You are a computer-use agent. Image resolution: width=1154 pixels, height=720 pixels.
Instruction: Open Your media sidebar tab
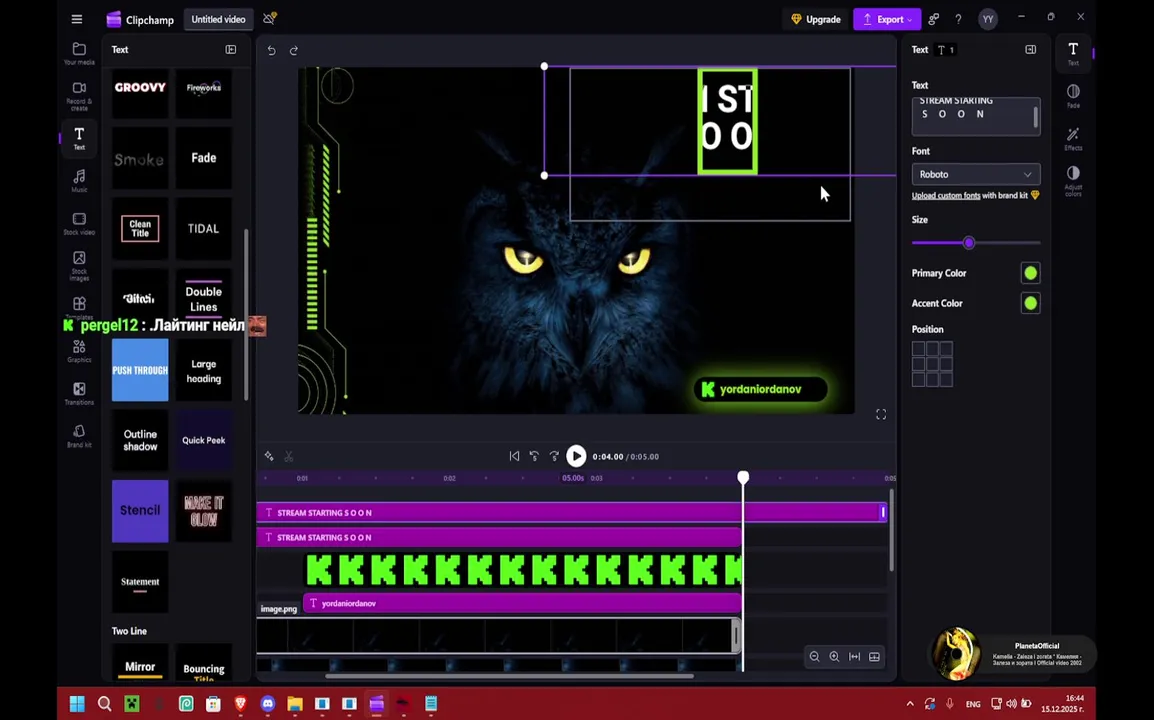(79, 53)
